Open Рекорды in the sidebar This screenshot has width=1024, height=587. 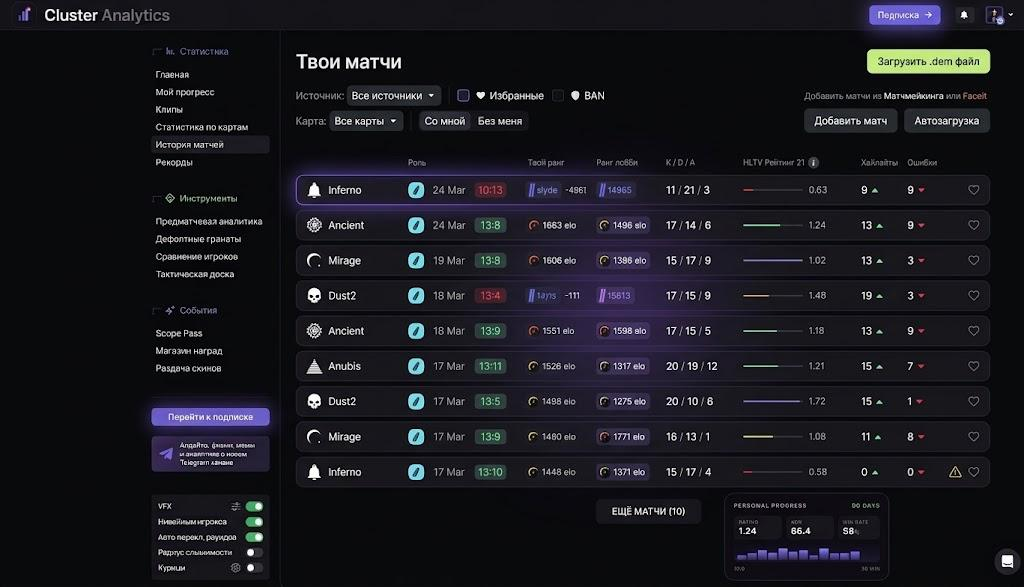(x=174, y=163)
